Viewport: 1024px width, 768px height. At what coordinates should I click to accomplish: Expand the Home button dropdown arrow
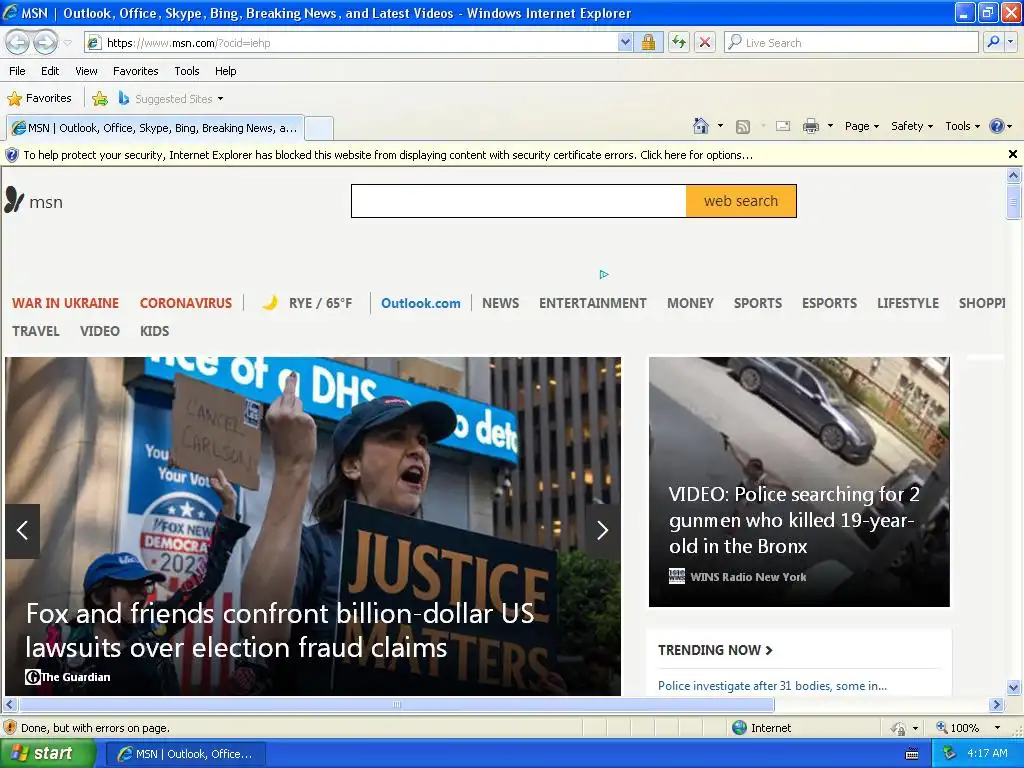(720, 126)
